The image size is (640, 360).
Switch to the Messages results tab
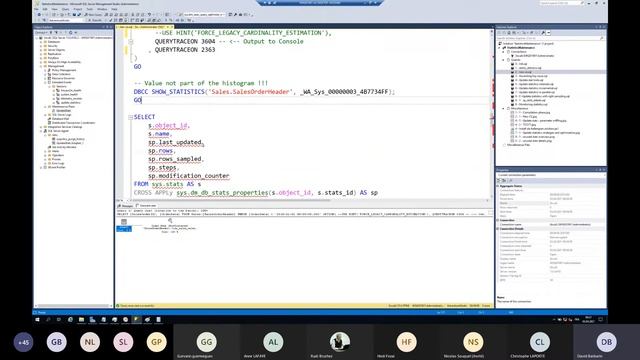click(x=126, y=206)
